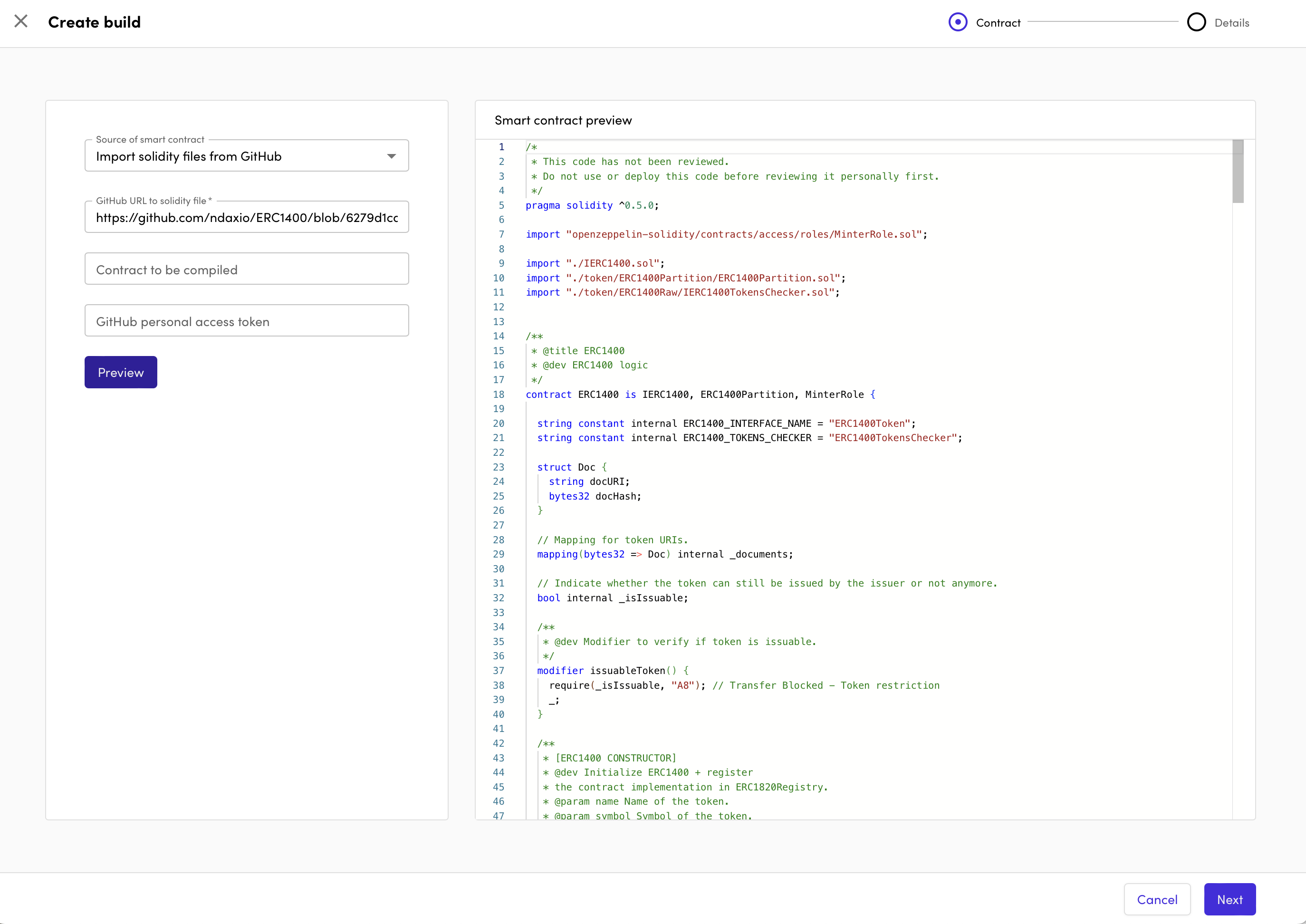Click the ERC1400_TOKENS_CHECKER constant line
Screen dimensions: 1306x924
coord(749,438)
